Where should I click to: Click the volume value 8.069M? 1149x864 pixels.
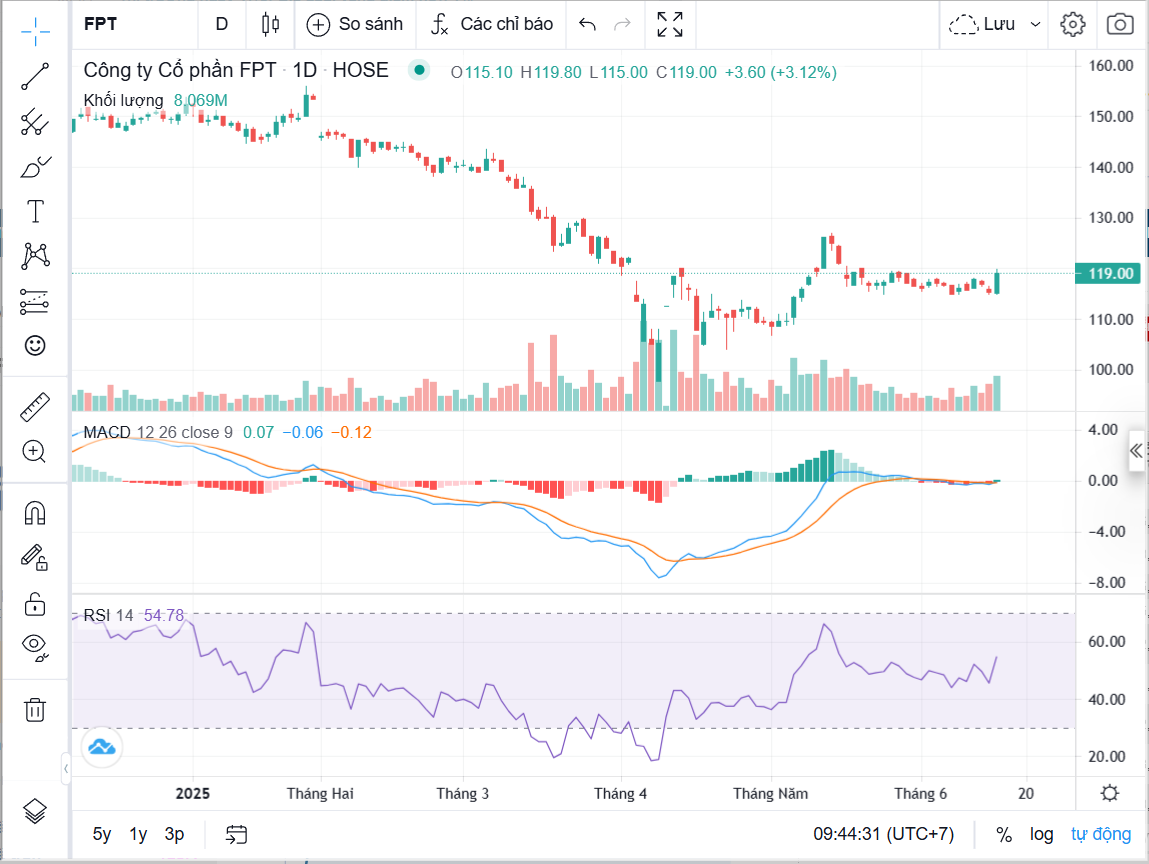point(200,100)
